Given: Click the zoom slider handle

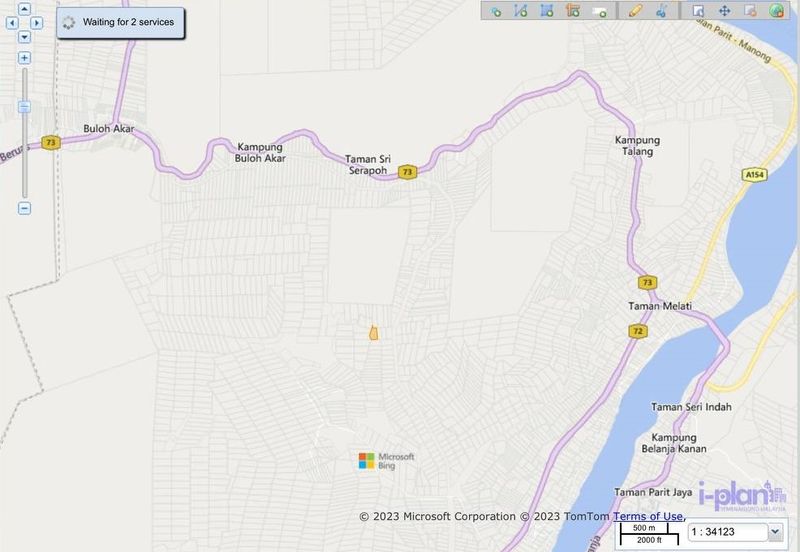Looking at the screenshot, I should [x=24, y=106].
